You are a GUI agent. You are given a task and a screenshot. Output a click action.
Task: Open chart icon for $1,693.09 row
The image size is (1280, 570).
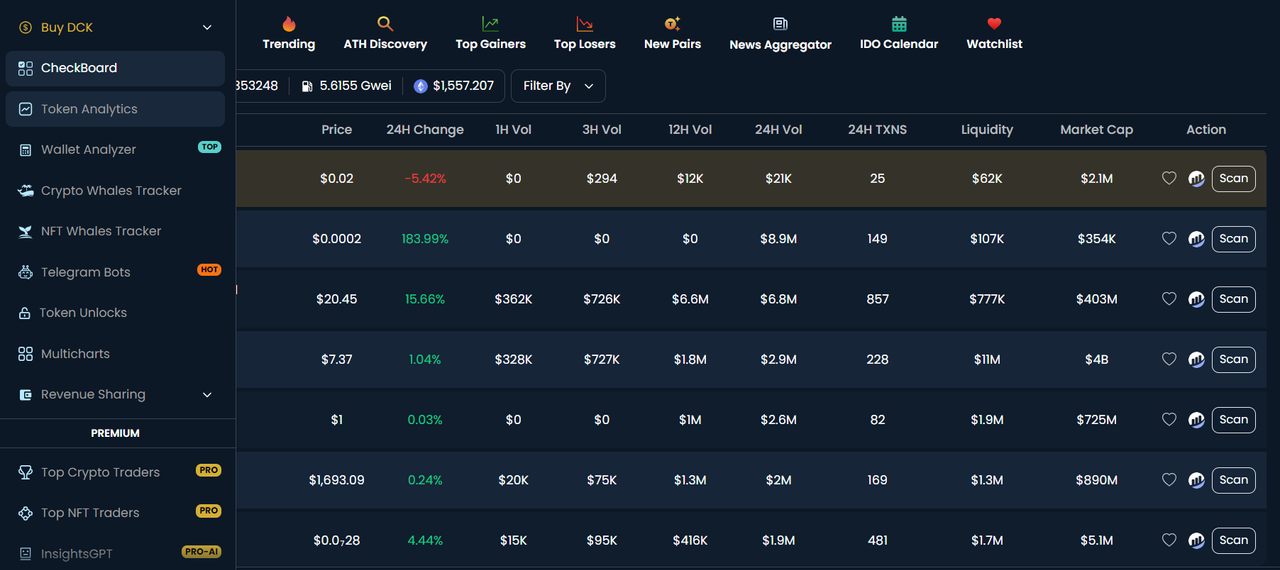tap(1196, 480)
